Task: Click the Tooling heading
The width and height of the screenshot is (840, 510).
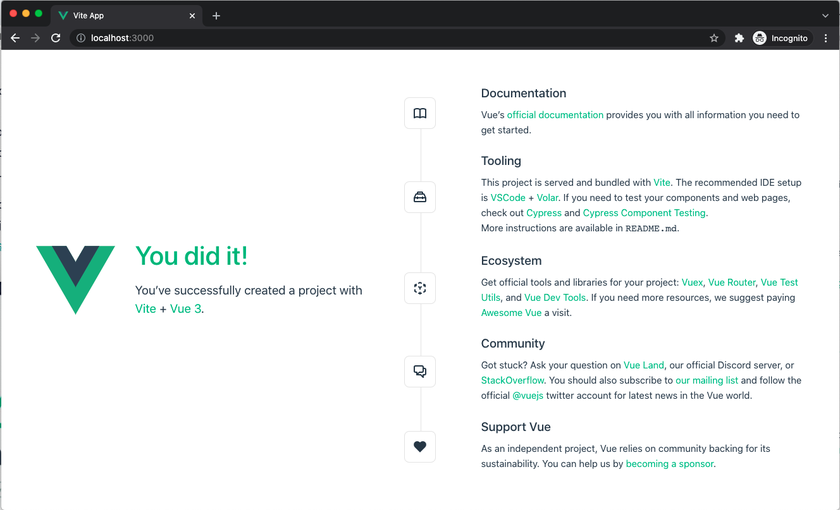Action: tap(501, 161)
